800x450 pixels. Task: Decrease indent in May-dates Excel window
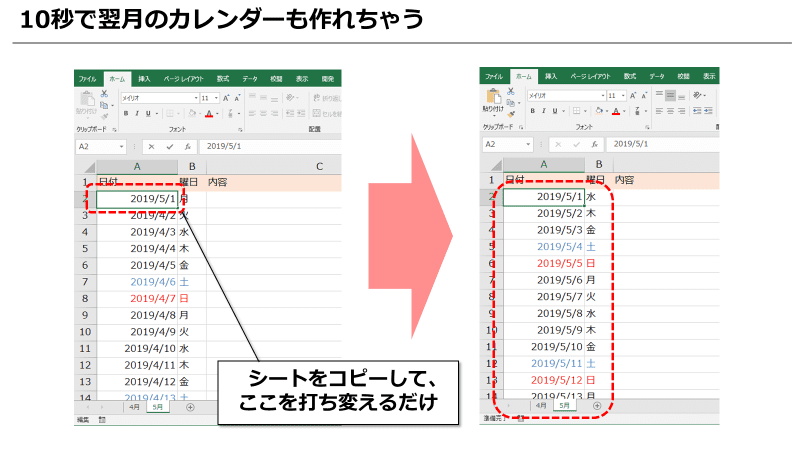[x=697, y=111]
